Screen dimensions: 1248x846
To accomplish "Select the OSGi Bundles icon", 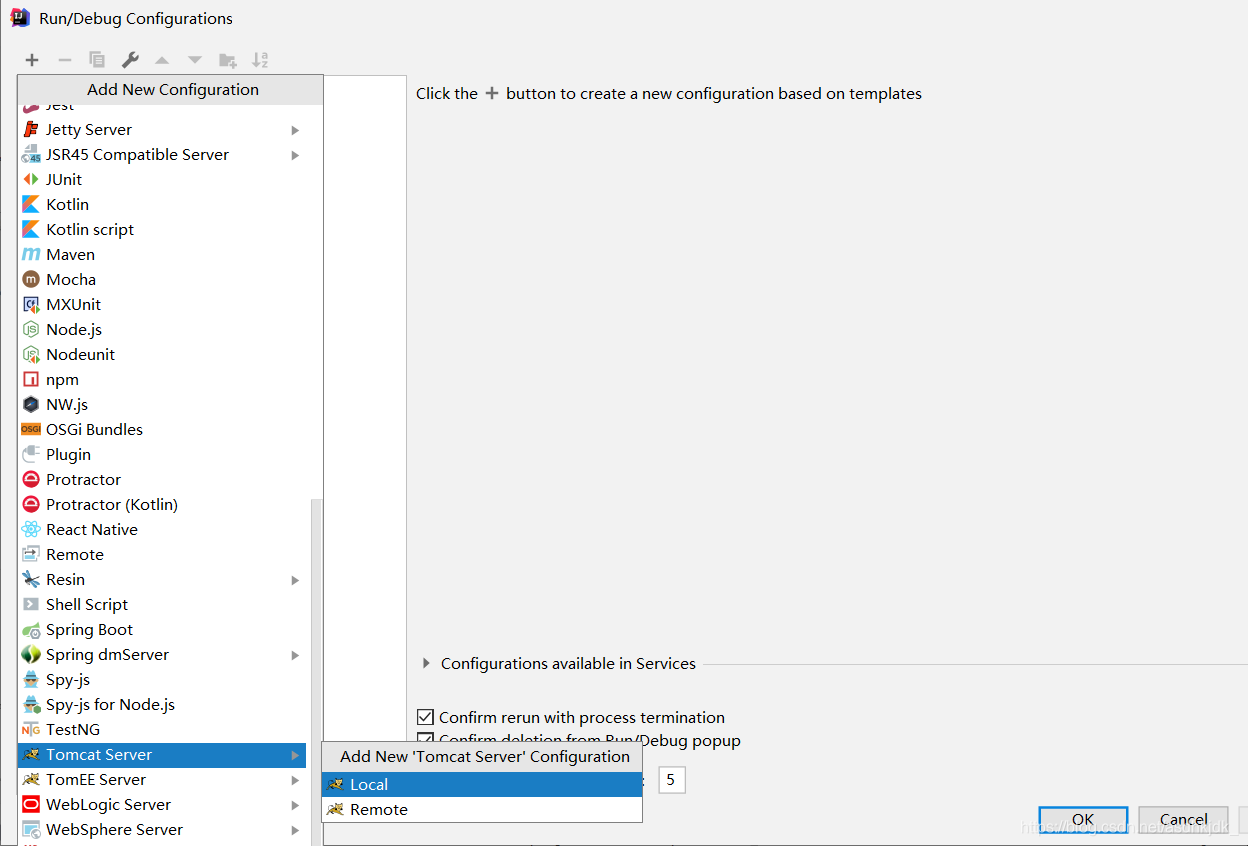I will pyautogui.click(x=31, y=430).
